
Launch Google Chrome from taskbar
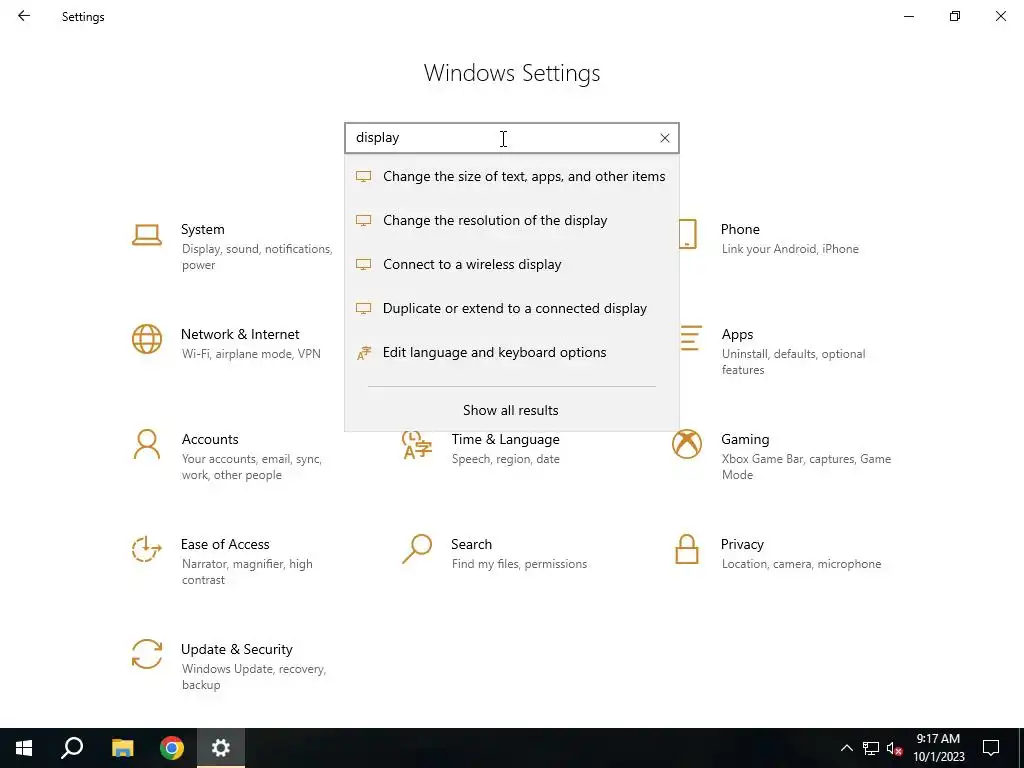(x=172, y=748)
